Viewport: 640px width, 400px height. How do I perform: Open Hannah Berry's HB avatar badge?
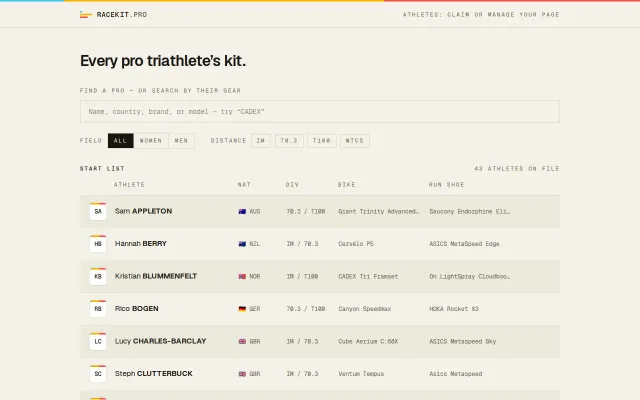98,244
